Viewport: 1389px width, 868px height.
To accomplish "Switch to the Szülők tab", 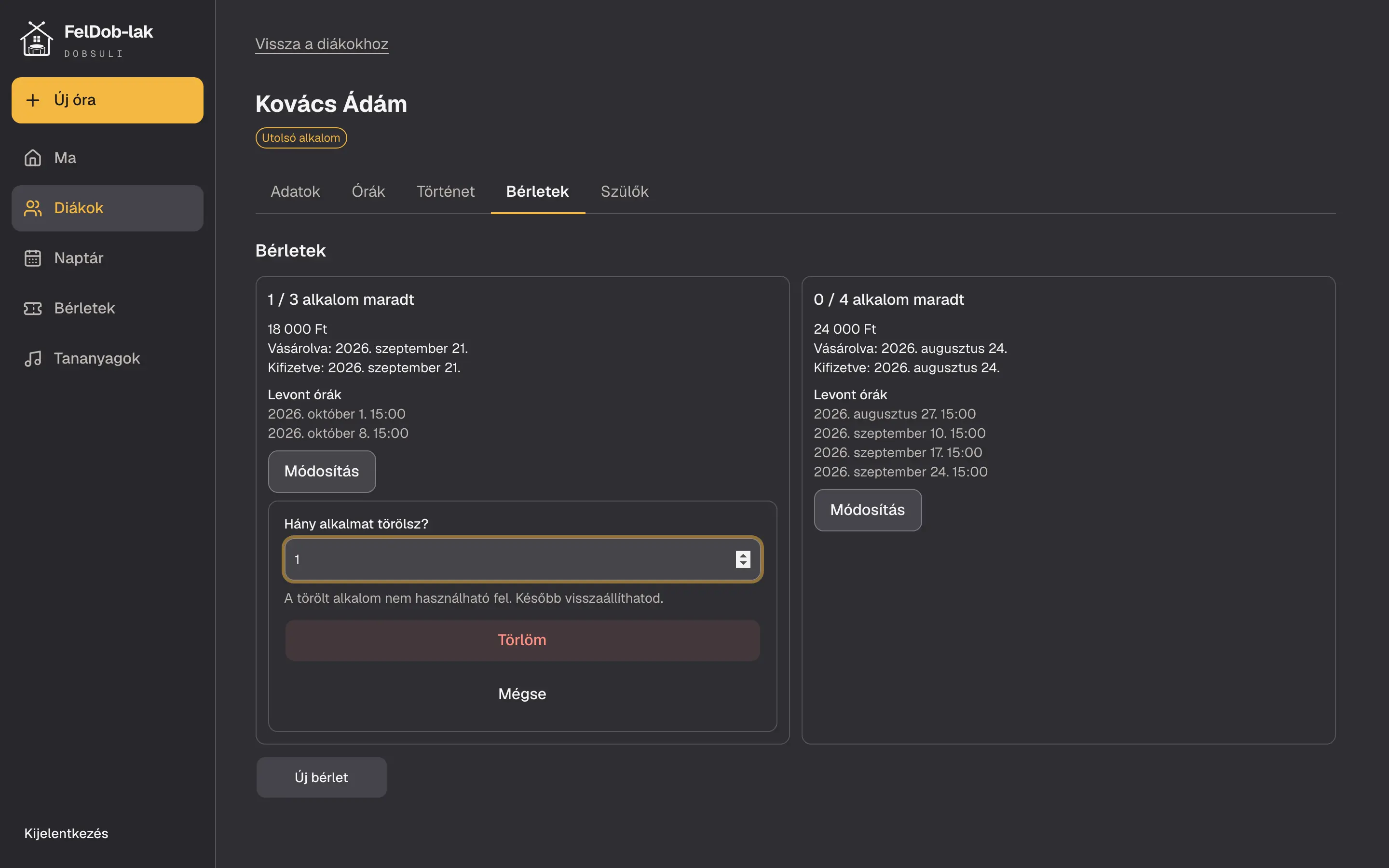I will pos(625,191).
